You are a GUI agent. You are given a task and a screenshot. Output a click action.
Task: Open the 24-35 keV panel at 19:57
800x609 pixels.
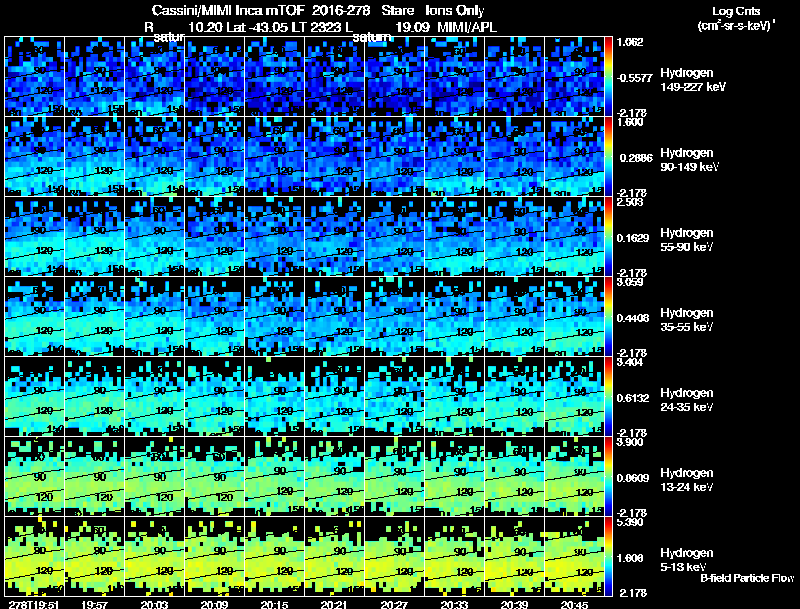[94, 396]
